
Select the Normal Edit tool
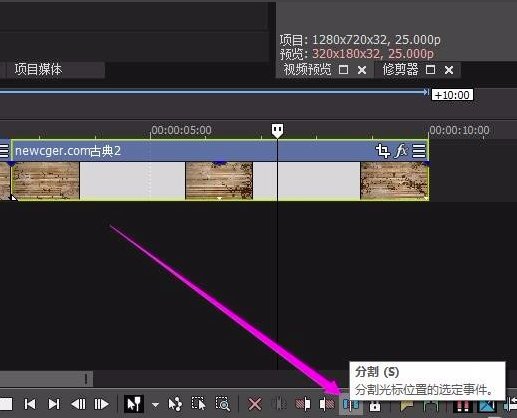pos(134,404)
